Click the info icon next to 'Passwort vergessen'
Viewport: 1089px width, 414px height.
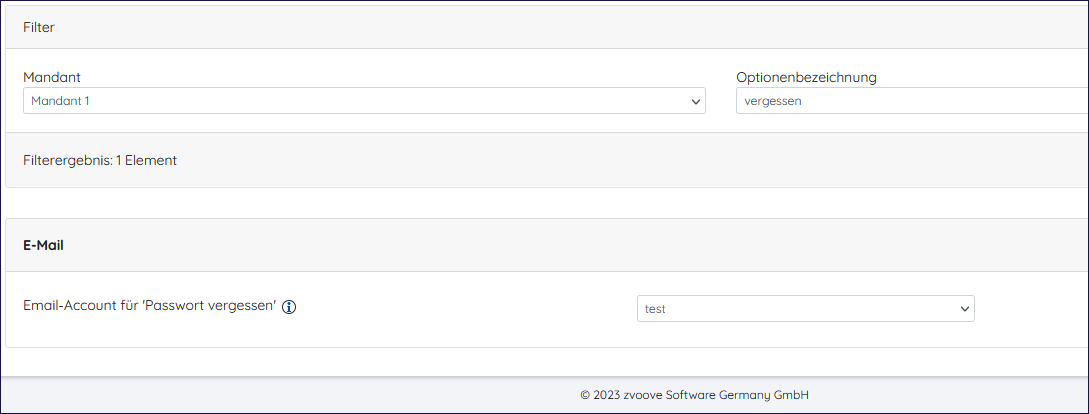point(290,307)
